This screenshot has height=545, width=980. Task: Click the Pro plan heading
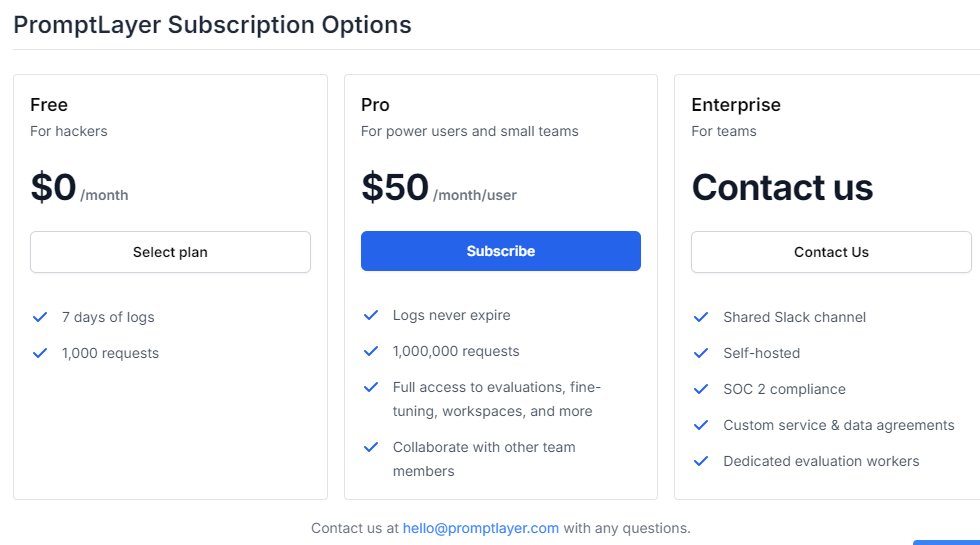coord(375,105)
